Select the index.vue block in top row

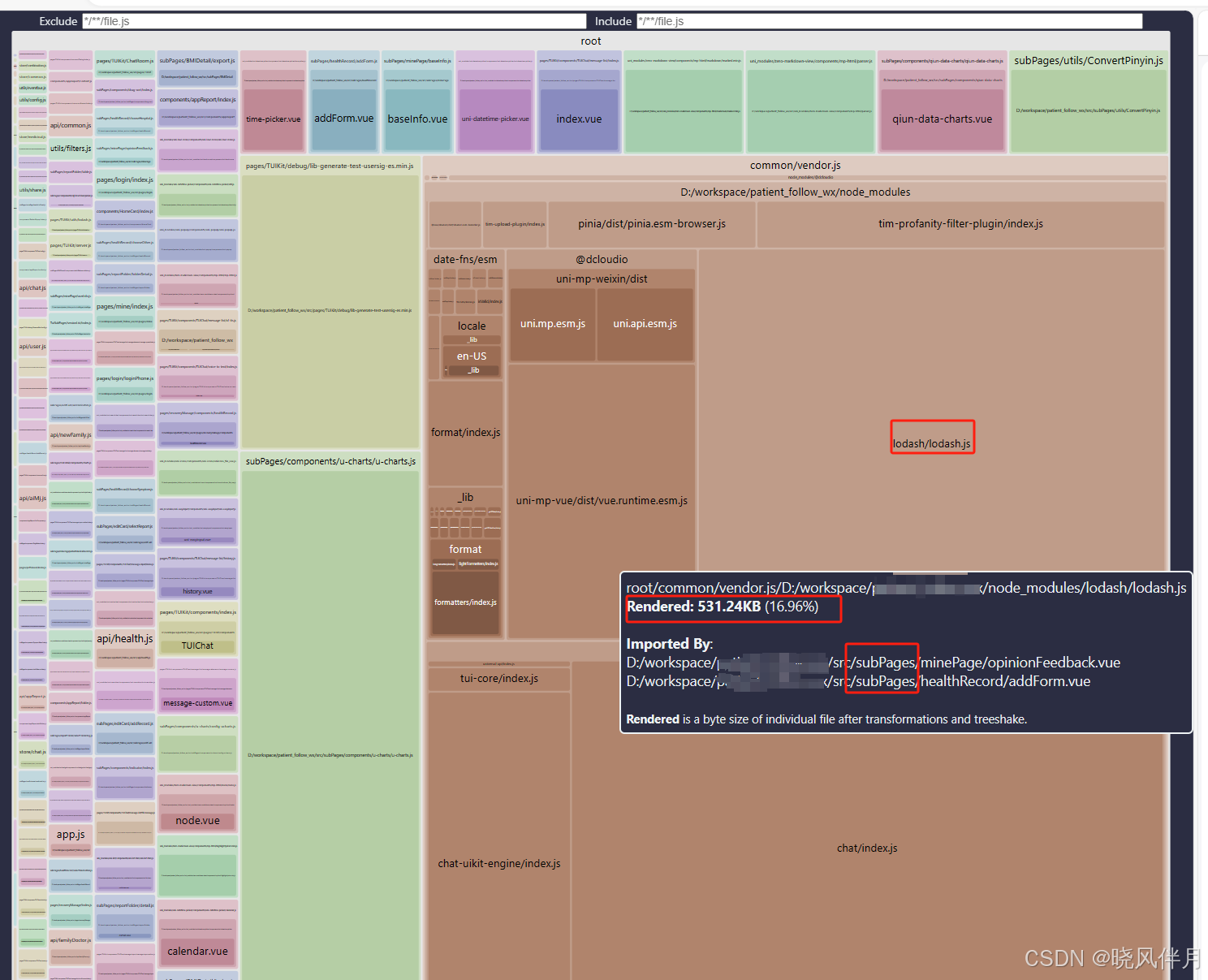(579, 119)
